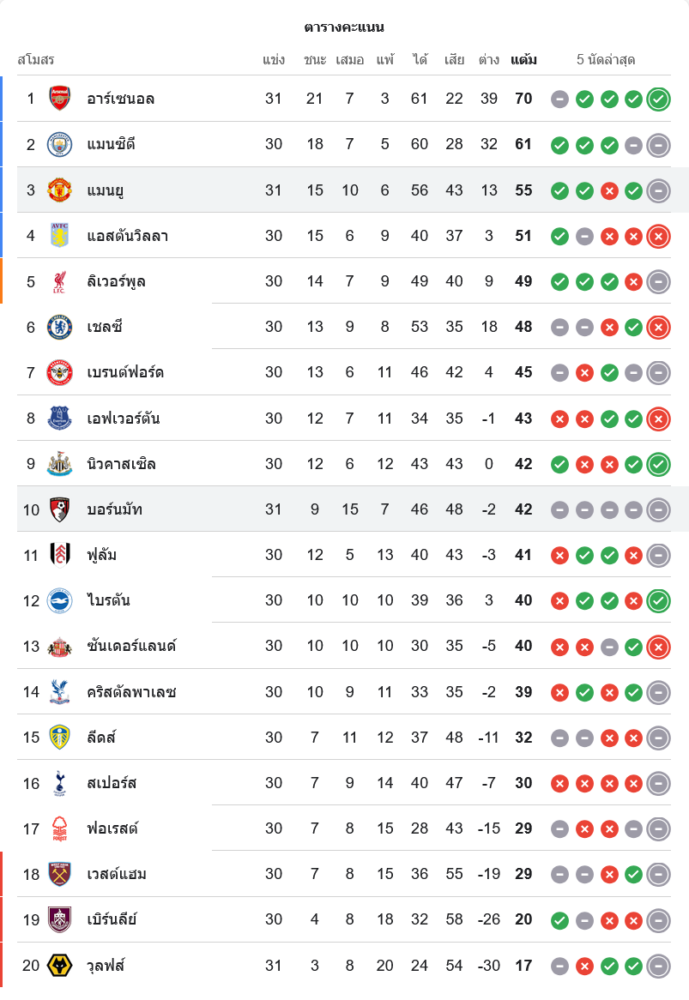
Task: Click the Wolves club crest icon
Action: (x=60, y=966)
